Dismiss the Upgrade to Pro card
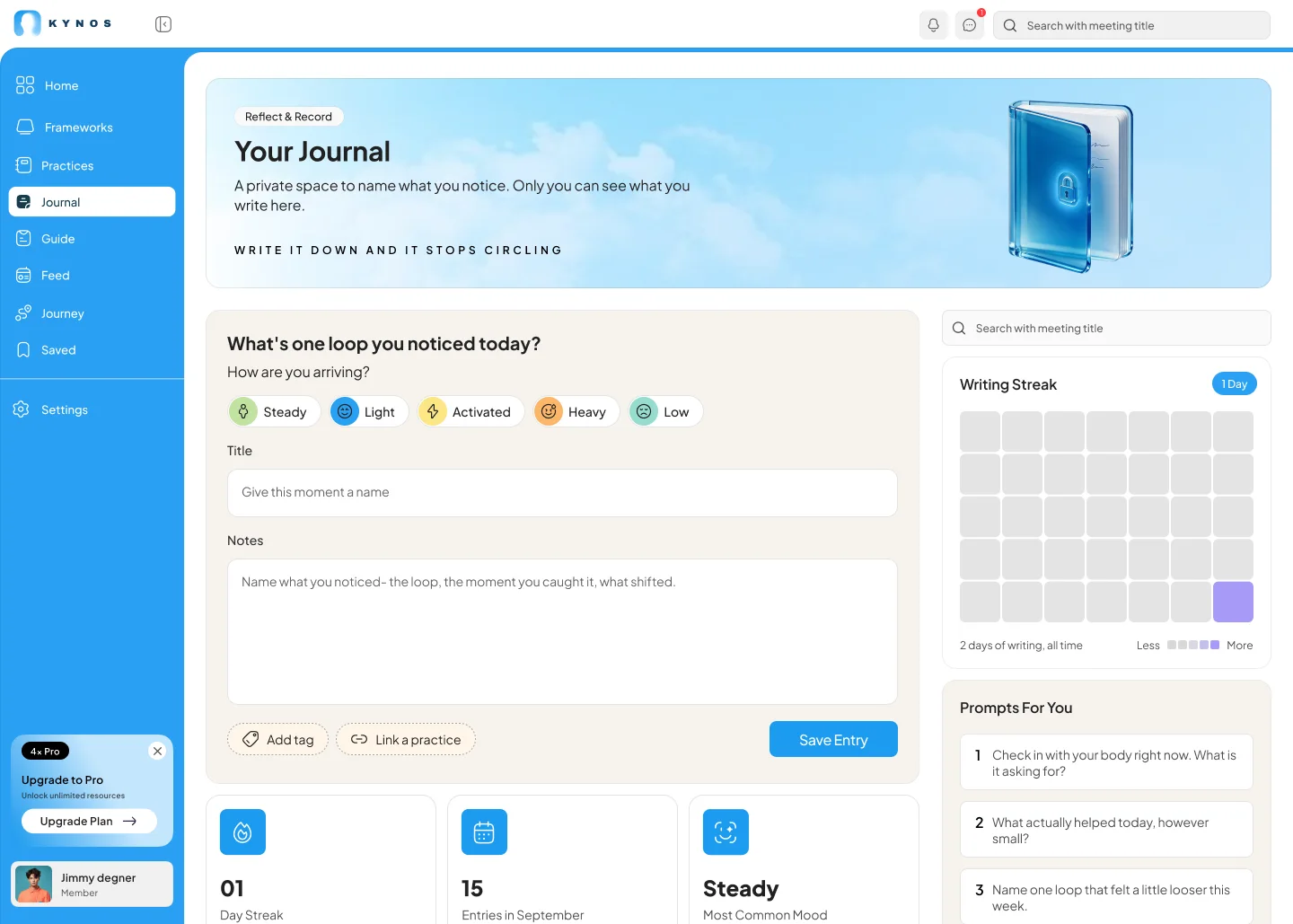 point(157,751)
